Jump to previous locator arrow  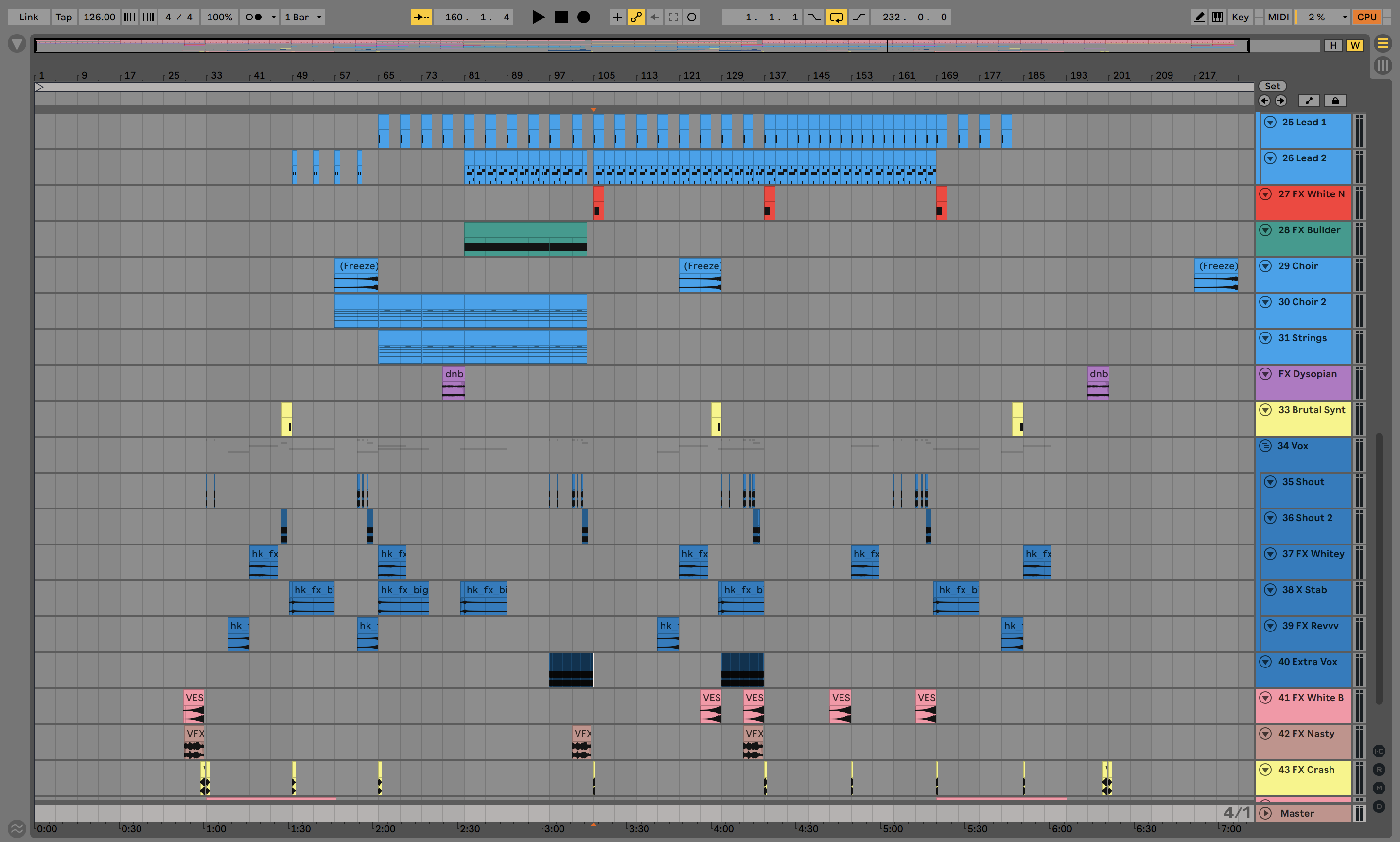click(x=1264, y=101)
